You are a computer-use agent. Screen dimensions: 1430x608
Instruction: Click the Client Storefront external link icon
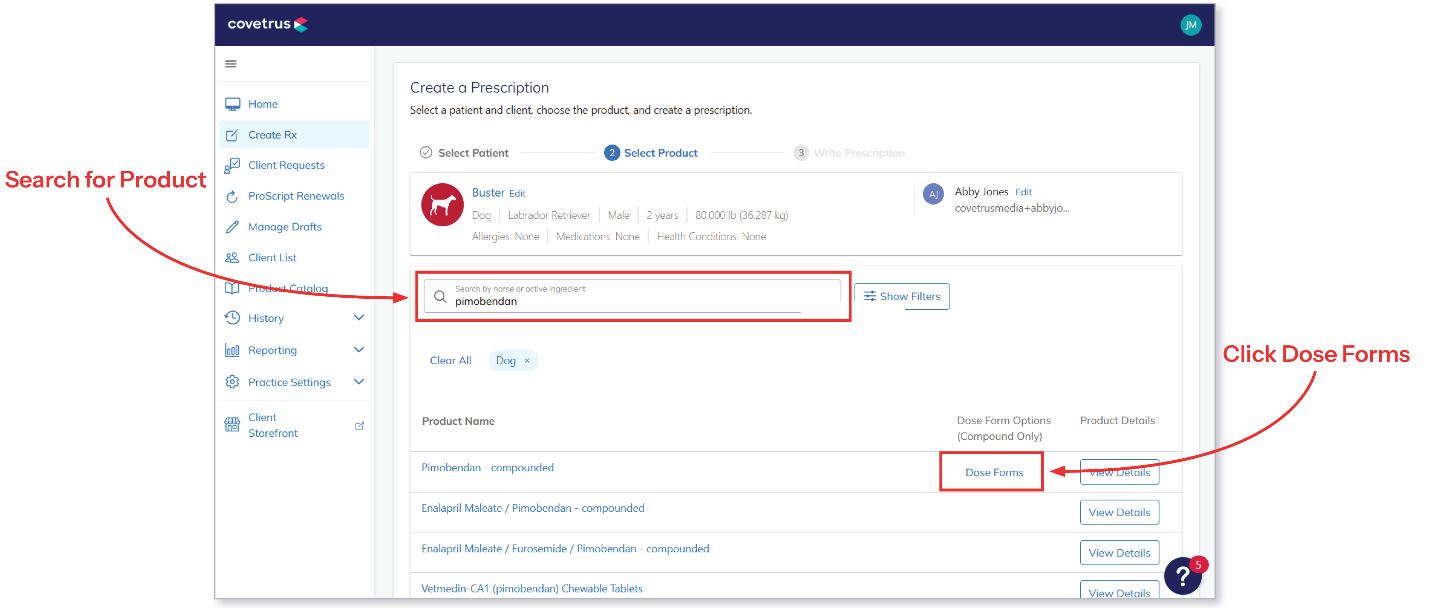(x=360, y=426)
